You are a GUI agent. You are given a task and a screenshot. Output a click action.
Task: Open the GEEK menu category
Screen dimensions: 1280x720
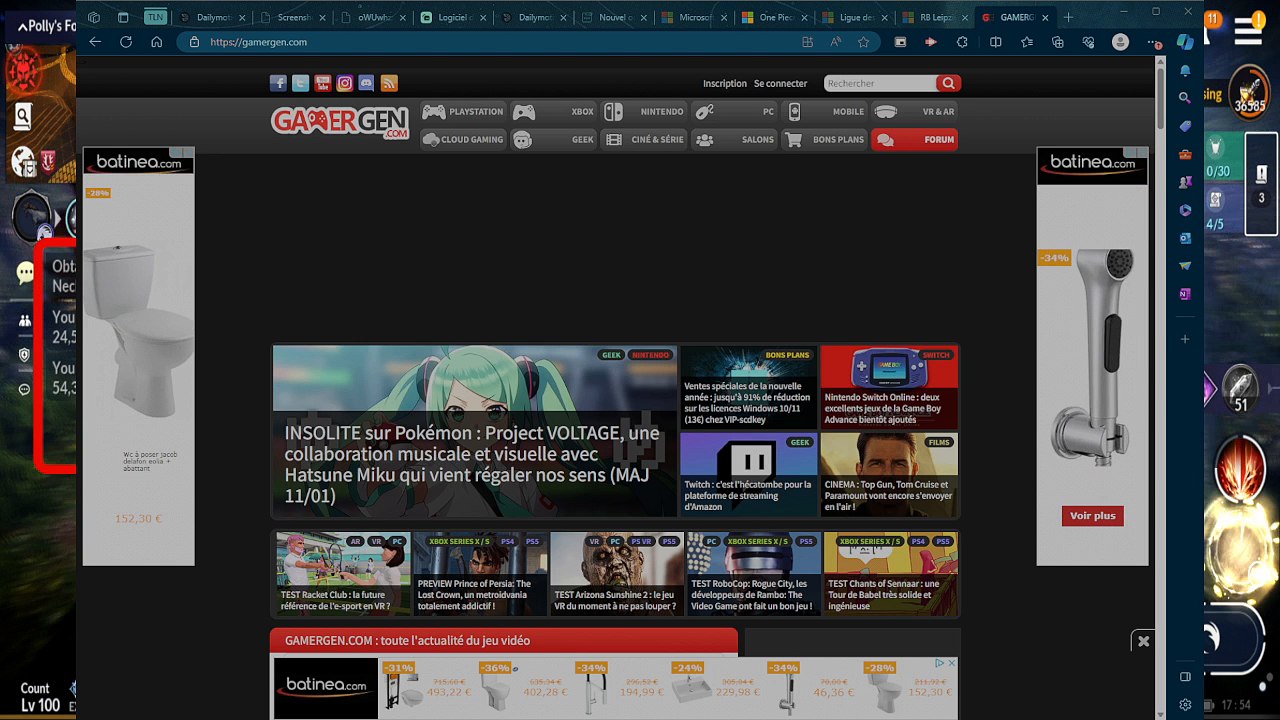[x=554, y=140]
